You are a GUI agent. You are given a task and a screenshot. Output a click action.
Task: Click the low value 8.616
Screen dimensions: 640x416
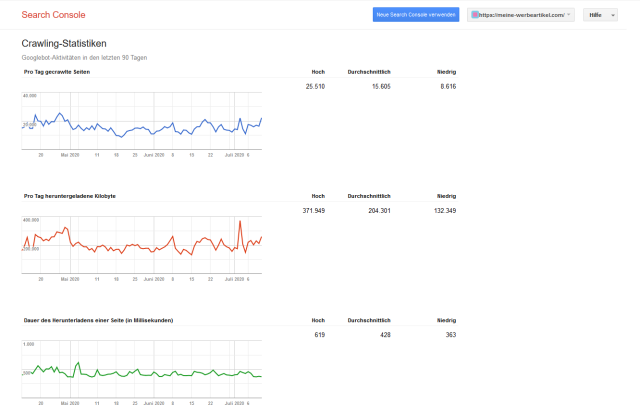point(448,87)
